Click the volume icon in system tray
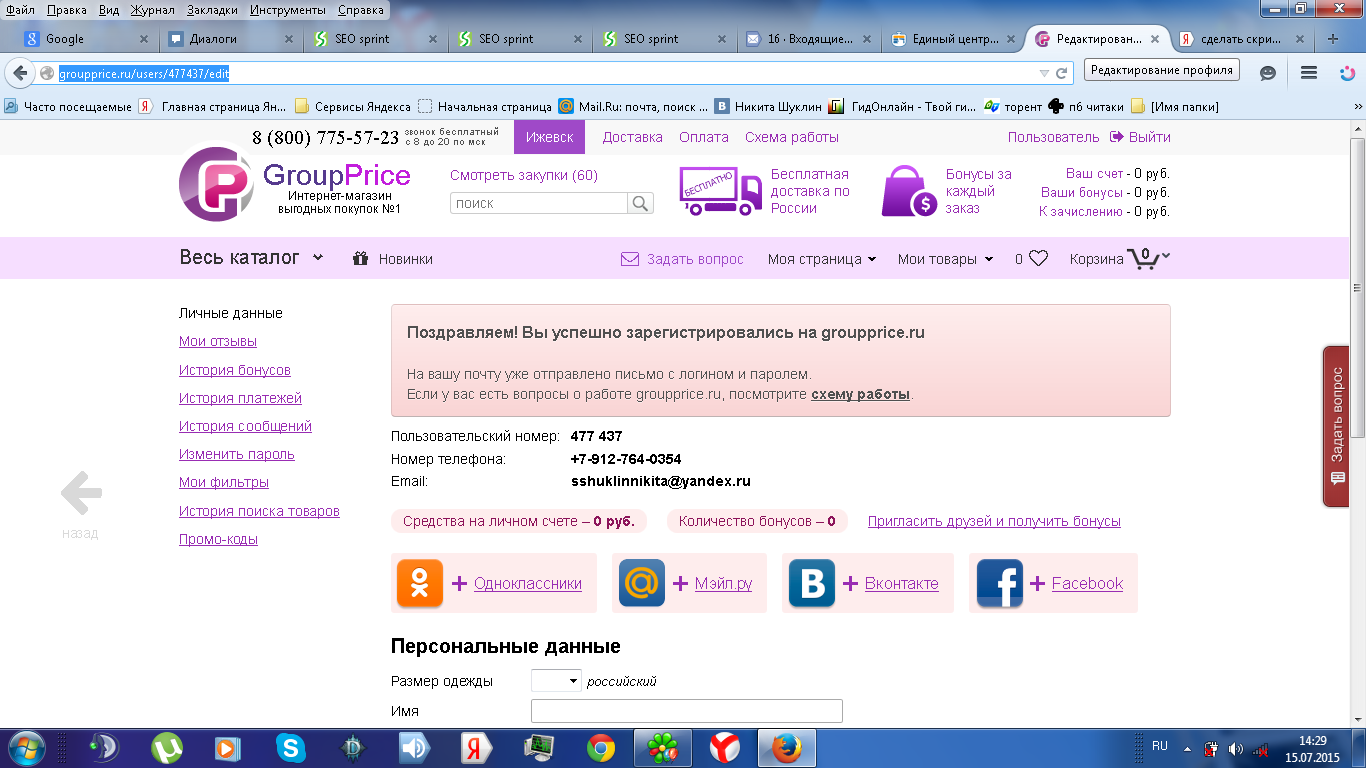Screen dimensions: 1366x768 click(1236, 748)
